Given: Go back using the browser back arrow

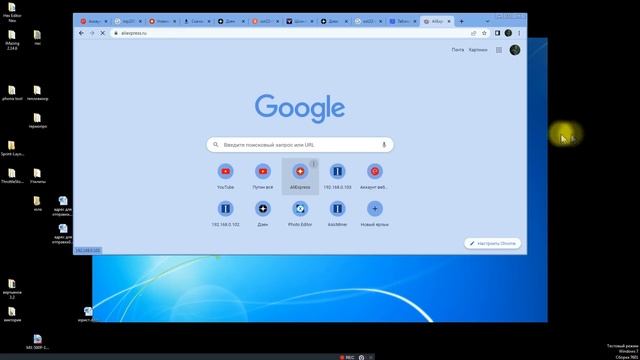Looking at the screenshot, I should (81, 33).
